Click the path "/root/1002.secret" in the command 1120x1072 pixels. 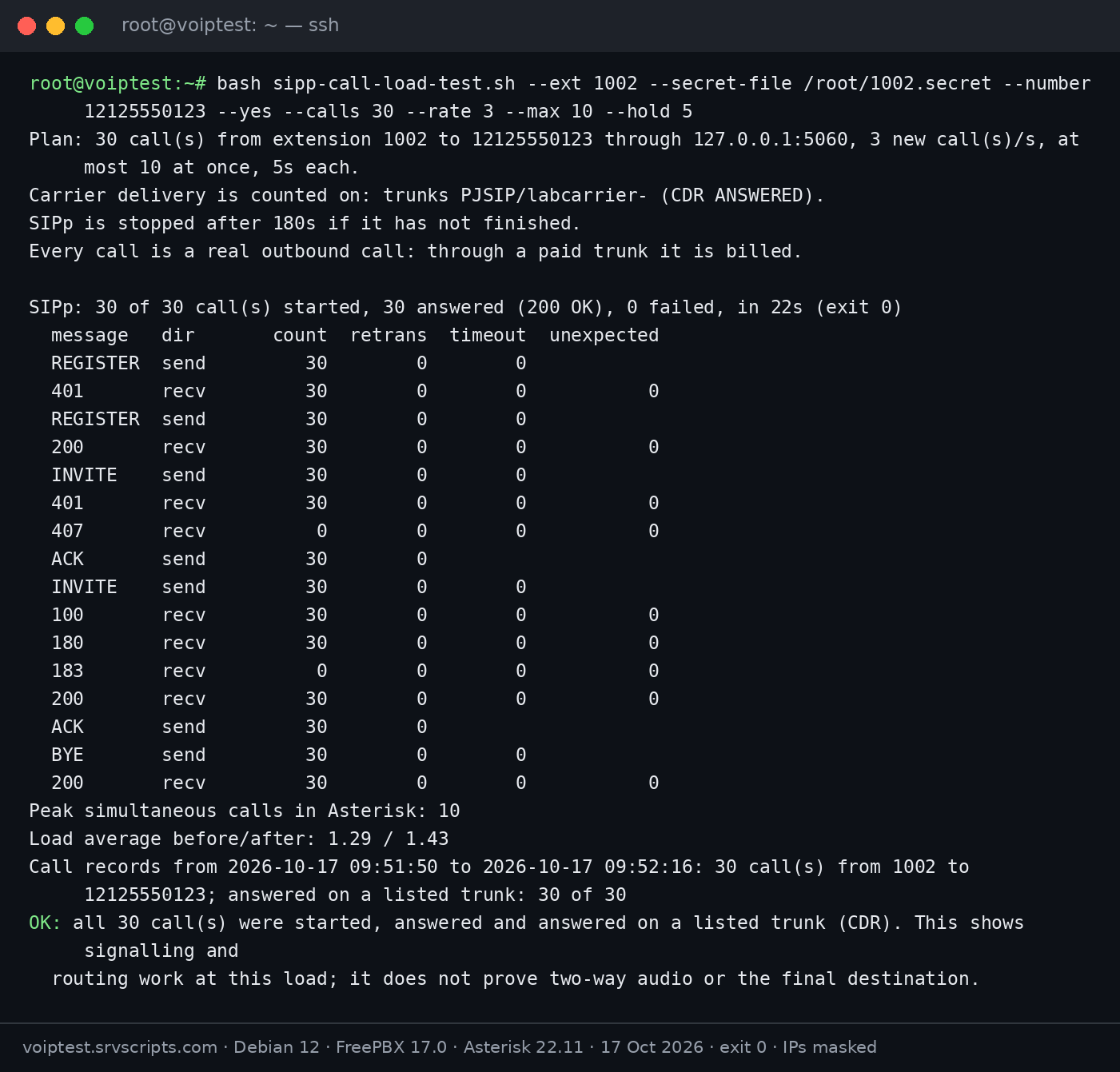tap(898, 83)
